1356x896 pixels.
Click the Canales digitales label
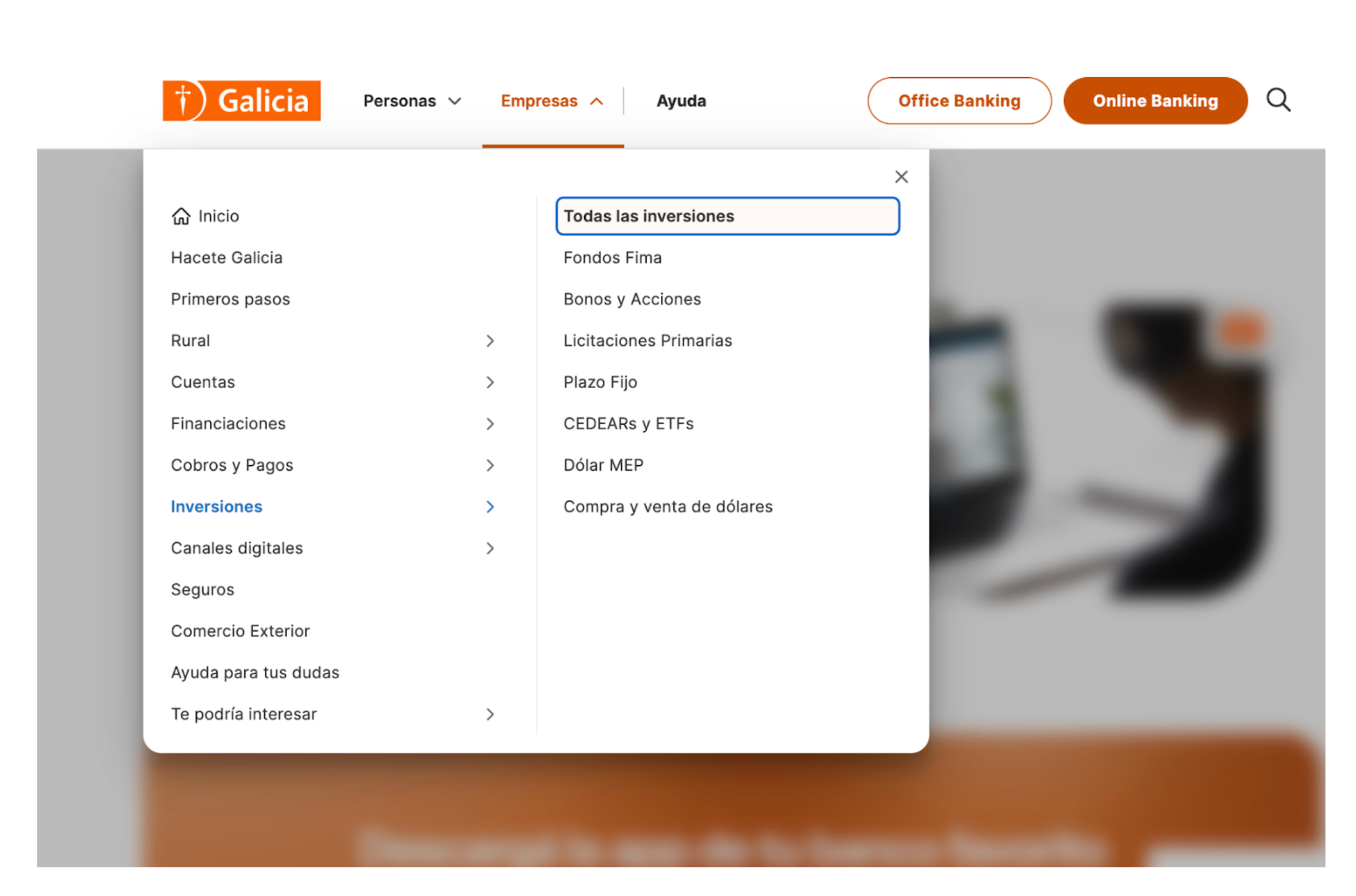click(x=237, y=548)
